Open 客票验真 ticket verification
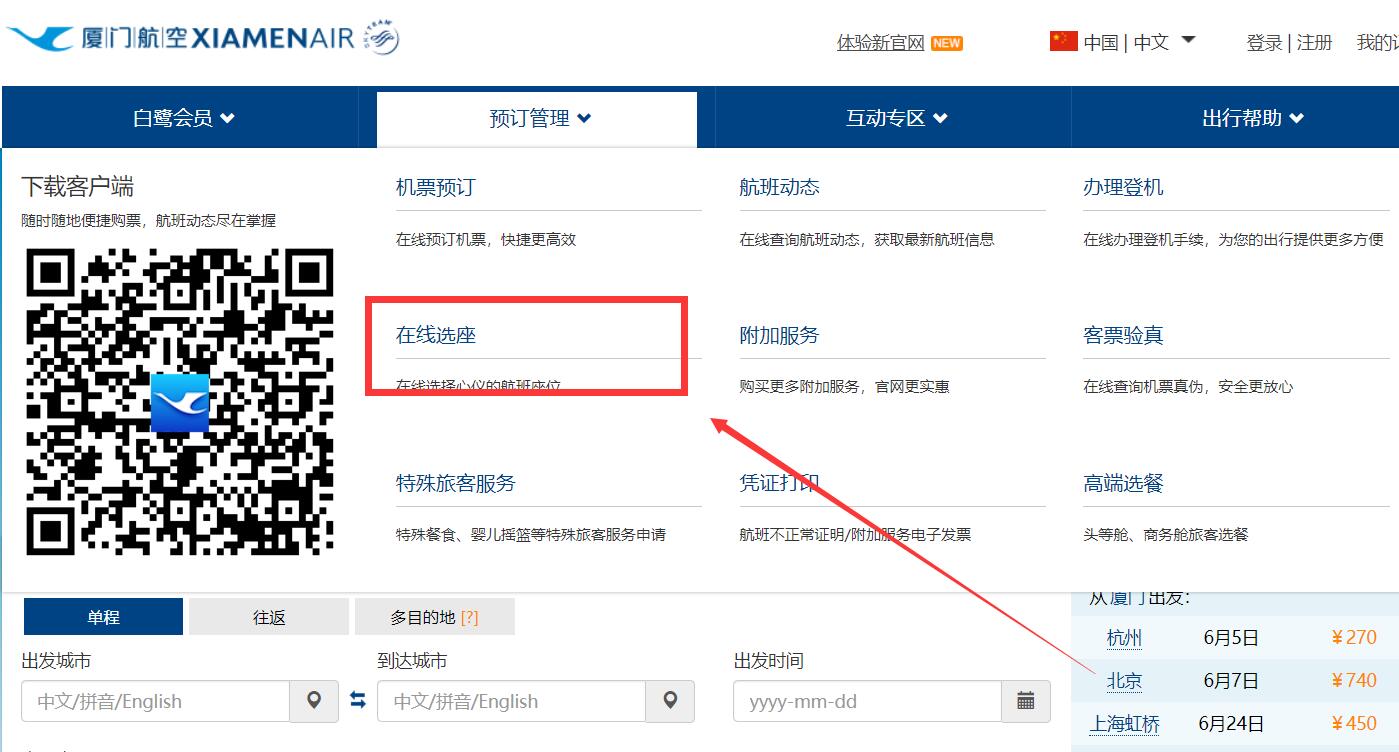Viewport: 1399px width, 752px height. [x=1123, y=335]
